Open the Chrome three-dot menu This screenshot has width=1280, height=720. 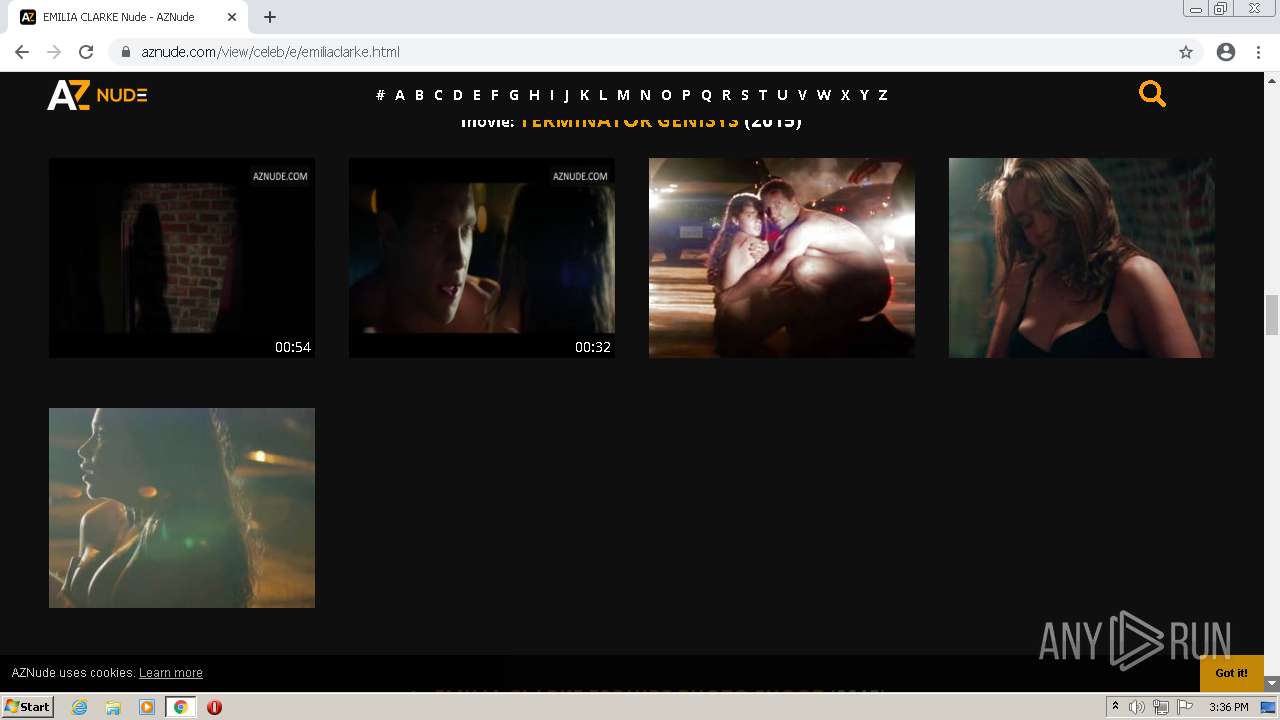pos(1258,52)
